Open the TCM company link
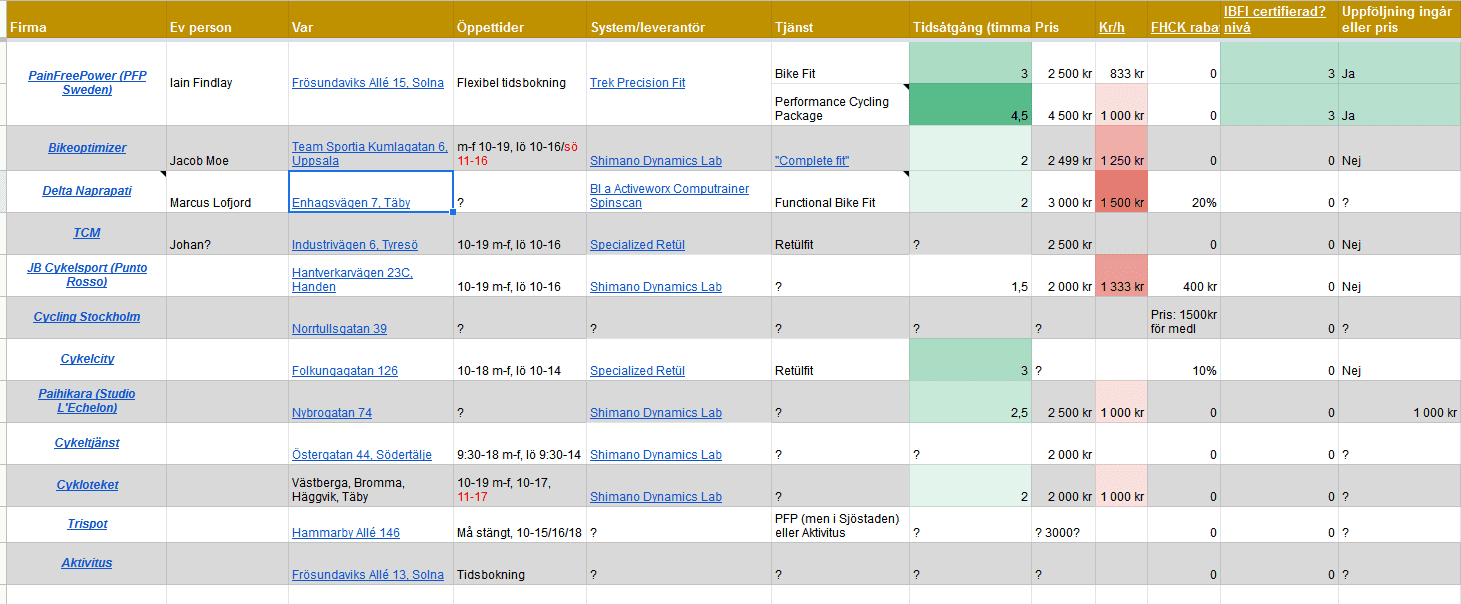The width and height of the screenshot is (1461, 604). click(x=87, y=233)
